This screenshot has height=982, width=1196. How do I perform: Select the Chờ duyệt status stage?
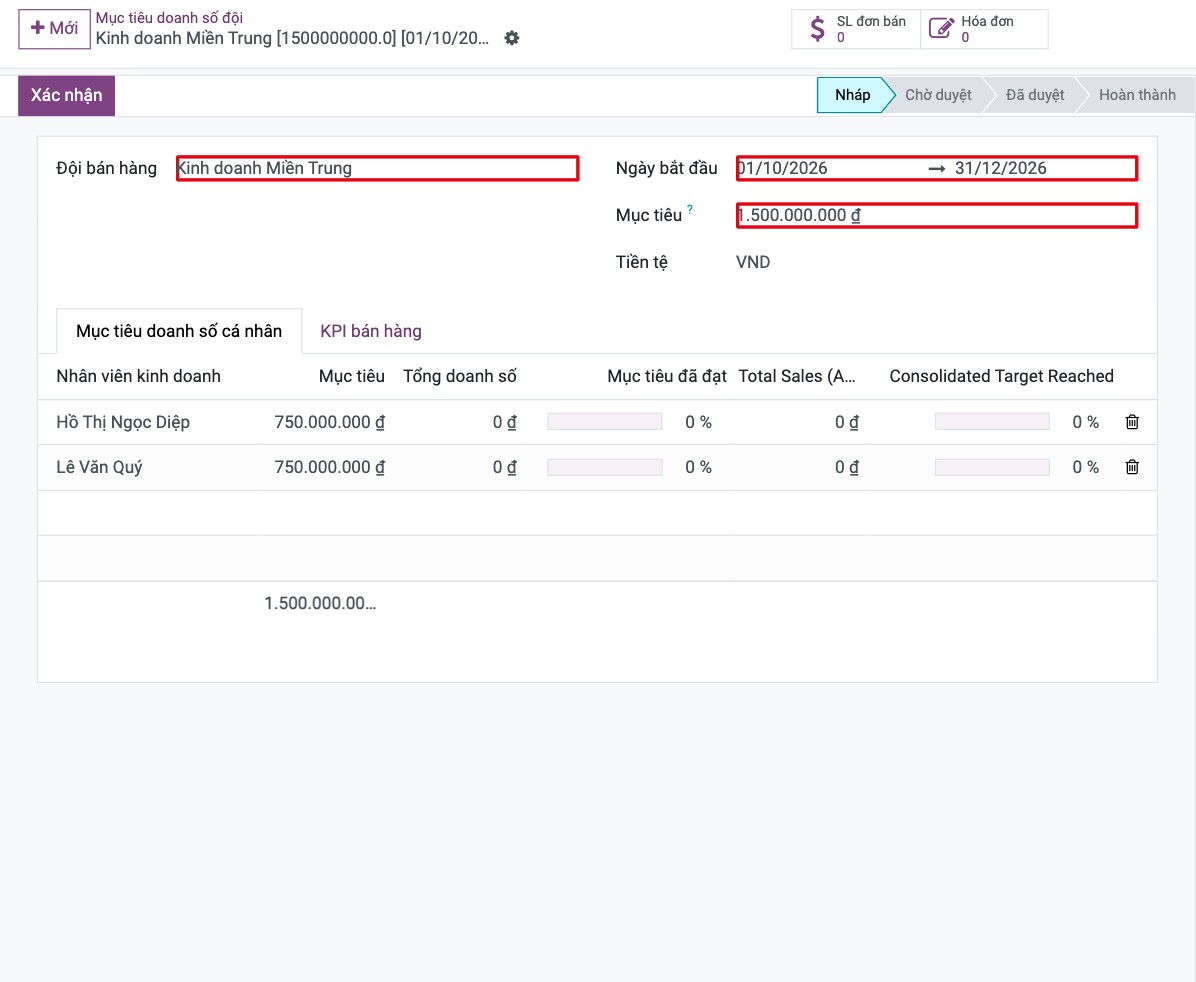[x=938, y=95]
